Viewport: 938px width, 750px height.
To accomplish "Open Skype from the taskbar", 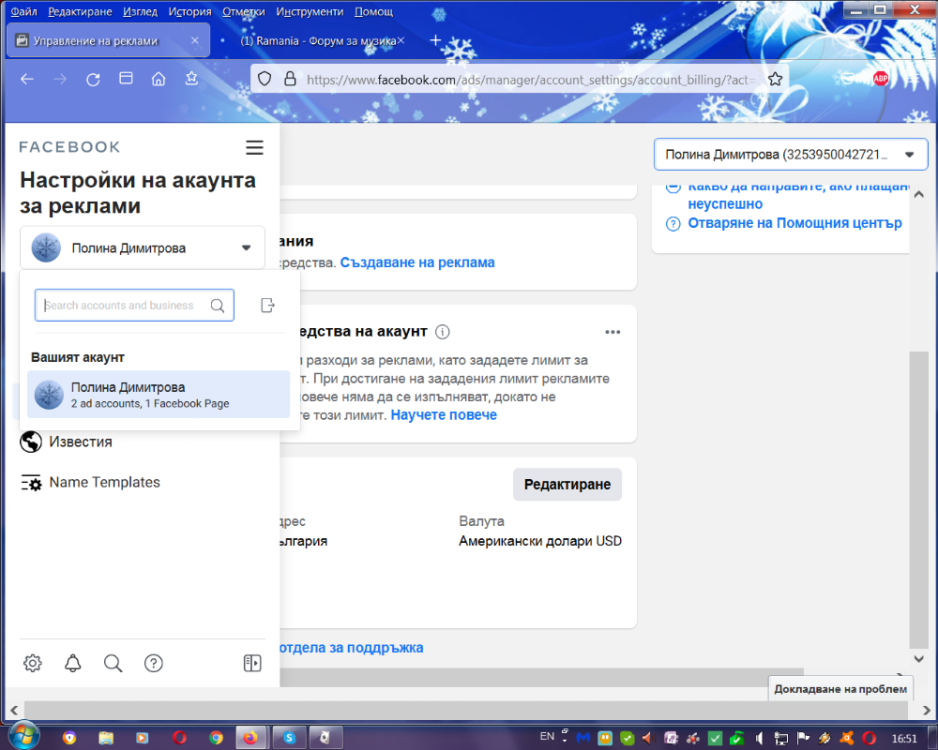I will click(290, 738).
